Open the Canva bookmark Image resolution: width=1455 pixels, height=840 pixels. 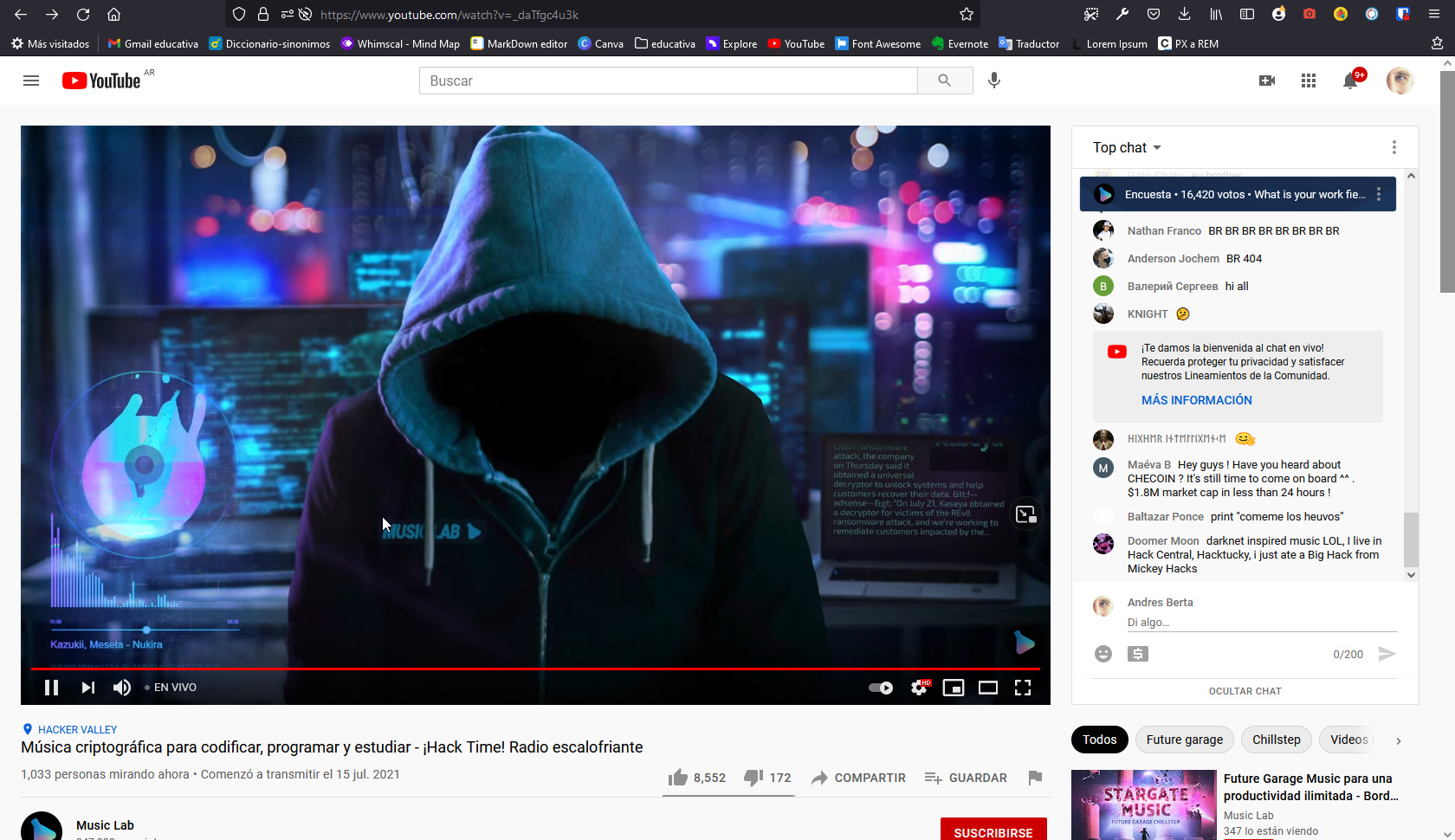[x=601, y=44]
